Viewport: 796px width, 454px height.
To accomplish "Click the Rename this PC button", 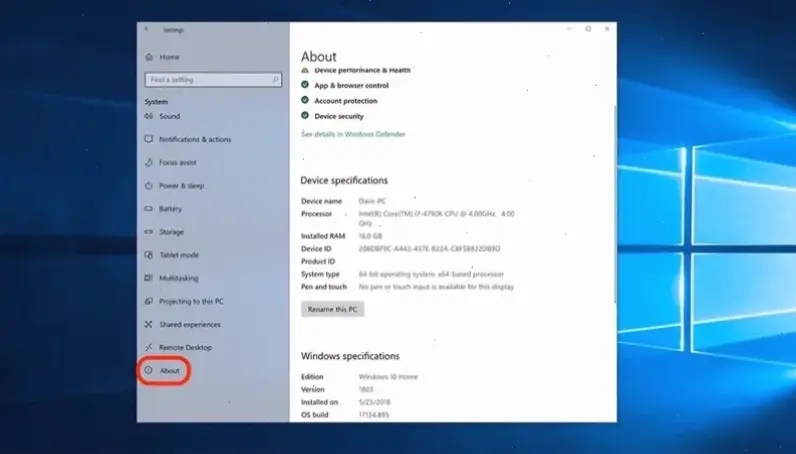I will (333, 309).
